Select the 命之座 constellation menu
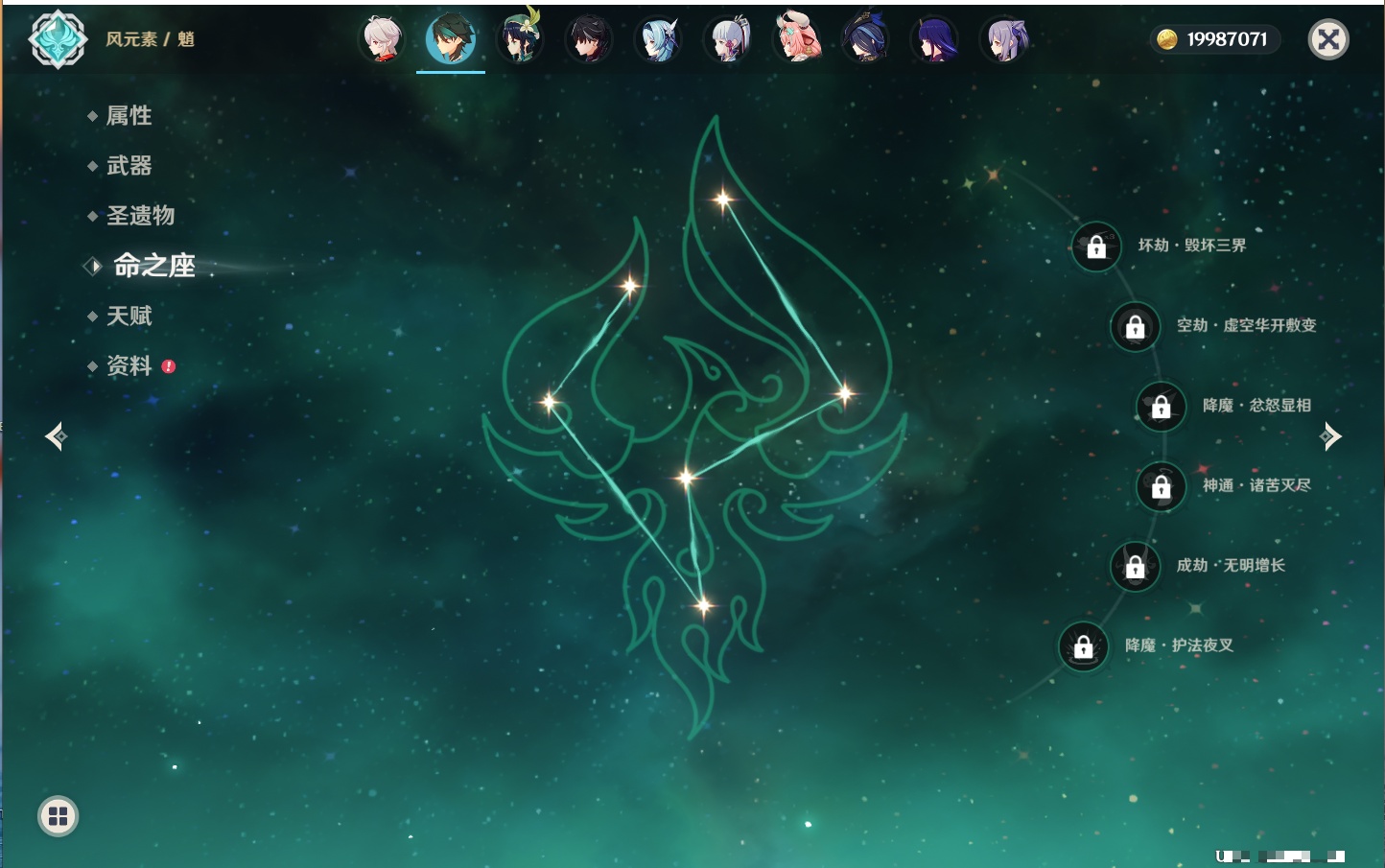Screen dimensions: 1385x868 click(153, 266)
